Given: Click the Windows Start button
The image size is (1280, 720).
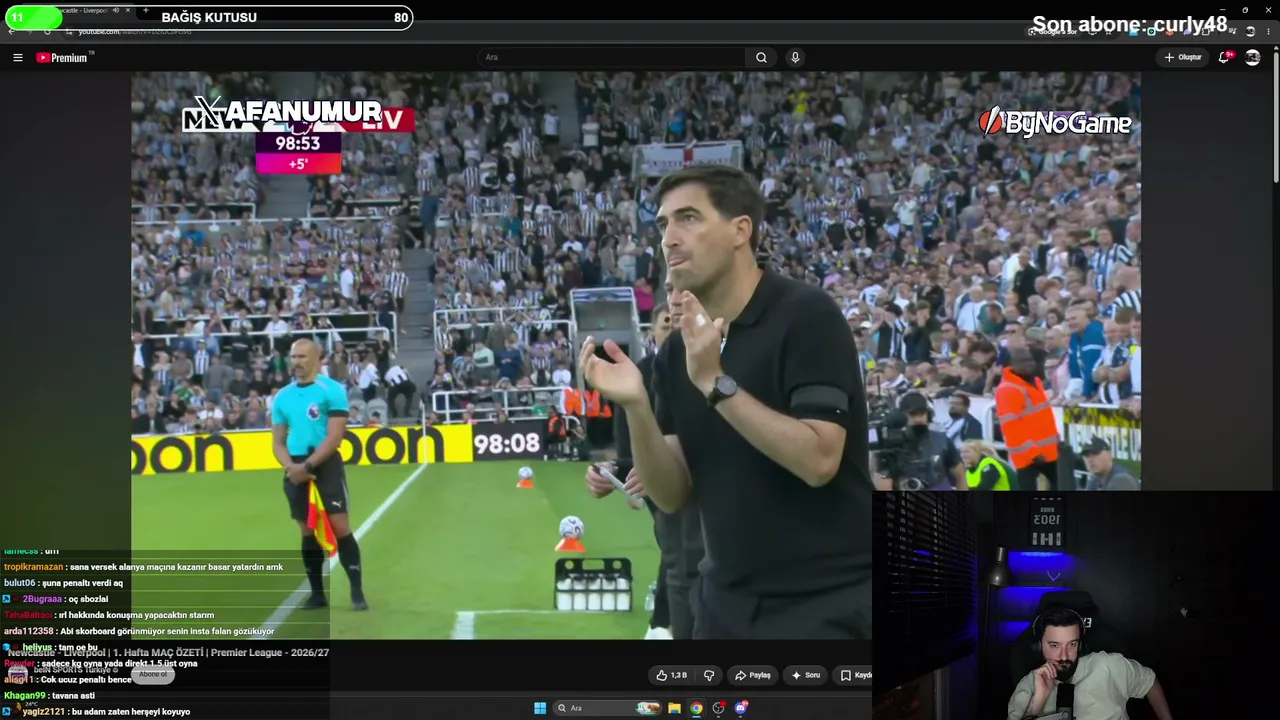Looking at the screenshot, I should 540,708.
